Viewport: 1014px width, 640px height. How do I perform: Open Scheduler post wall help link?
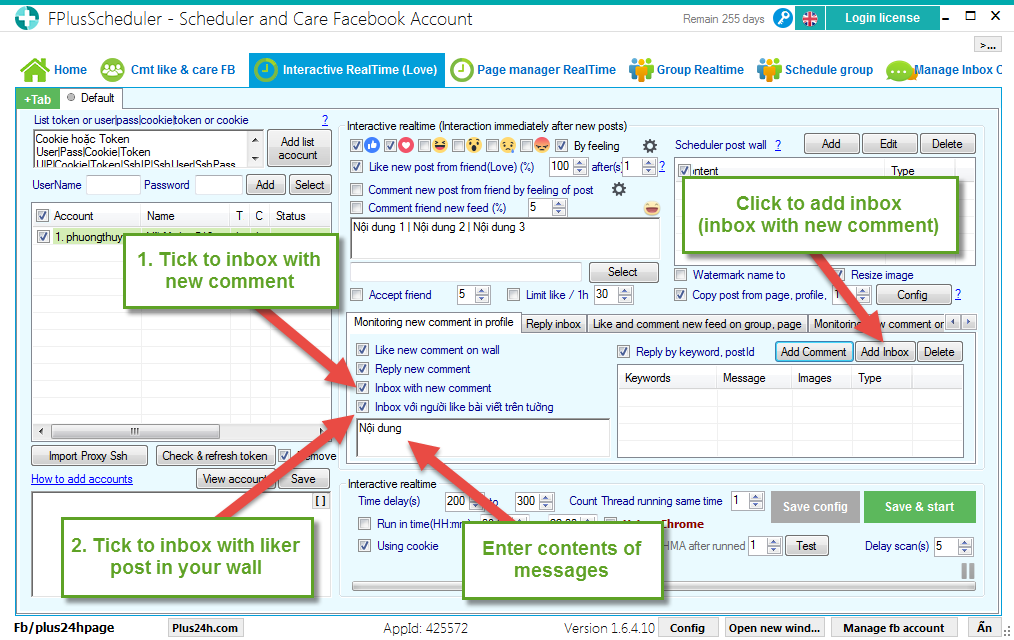pyautogui.click(x=778, y=145)
